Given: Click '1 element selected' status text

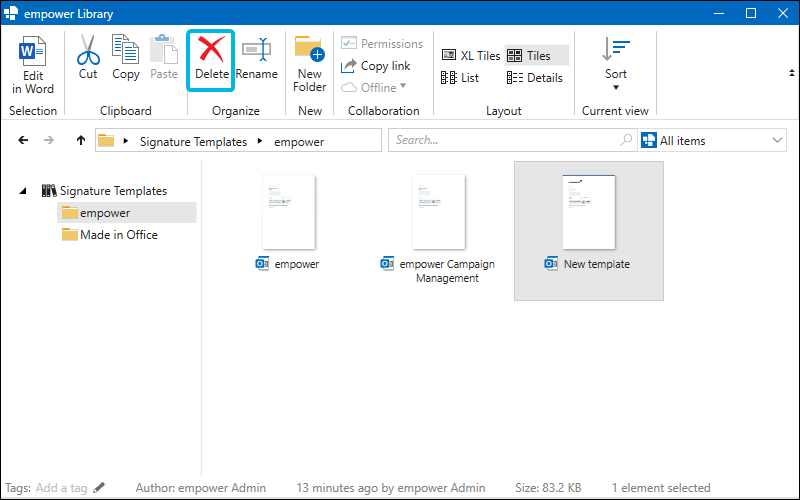Looking at the screenshot, I should coord(661,488).
